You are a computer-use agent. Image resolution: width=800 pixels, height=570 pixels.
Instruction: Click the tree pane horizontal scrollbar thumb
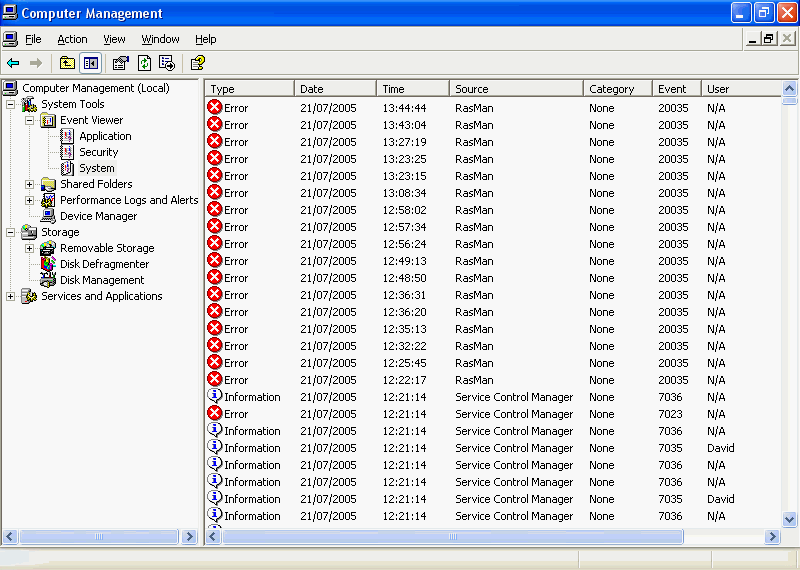(98, 537)
